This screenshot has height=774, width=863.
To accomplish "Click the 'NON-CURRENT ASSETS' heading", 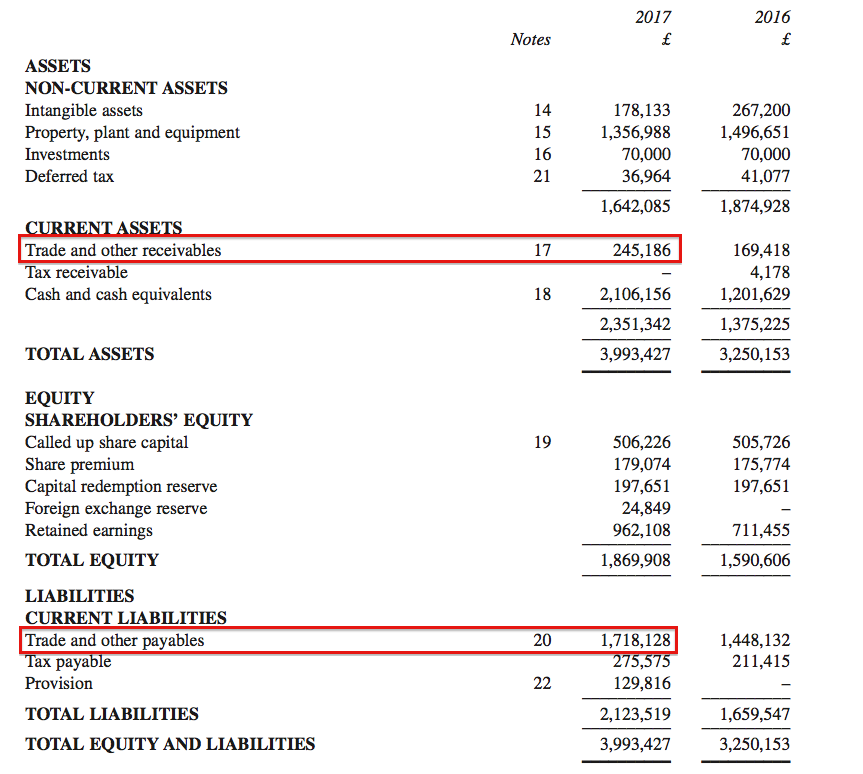I will pyautogui.click(x=126, y=89).
